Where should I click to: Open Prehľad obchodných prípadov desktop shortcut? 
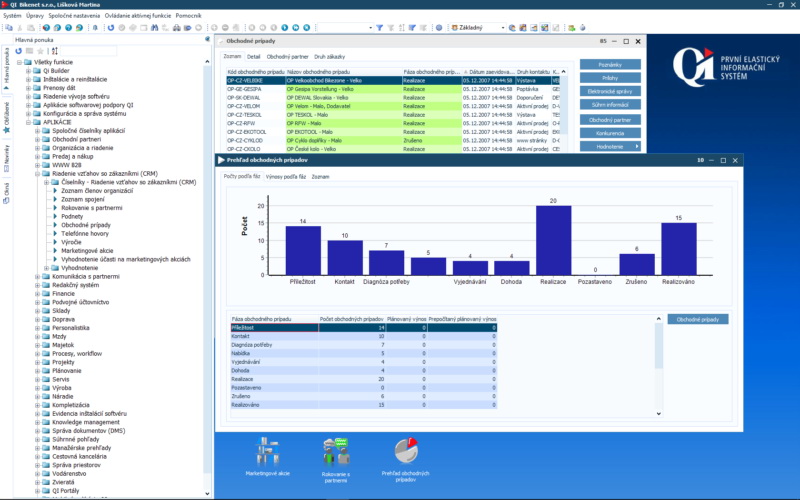[406, 460]
